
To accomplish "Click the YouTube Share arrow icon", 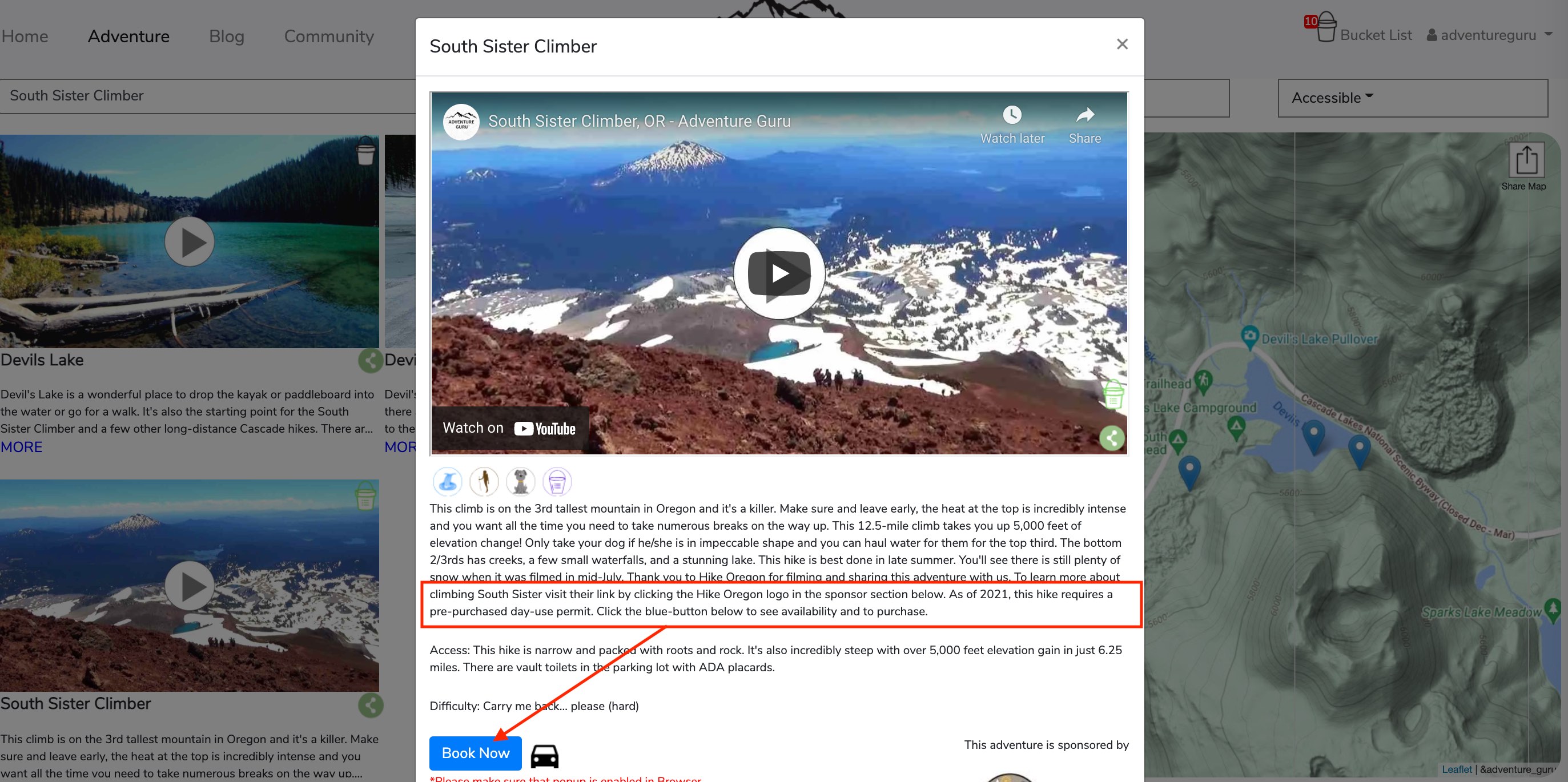I will (1085, 114).
